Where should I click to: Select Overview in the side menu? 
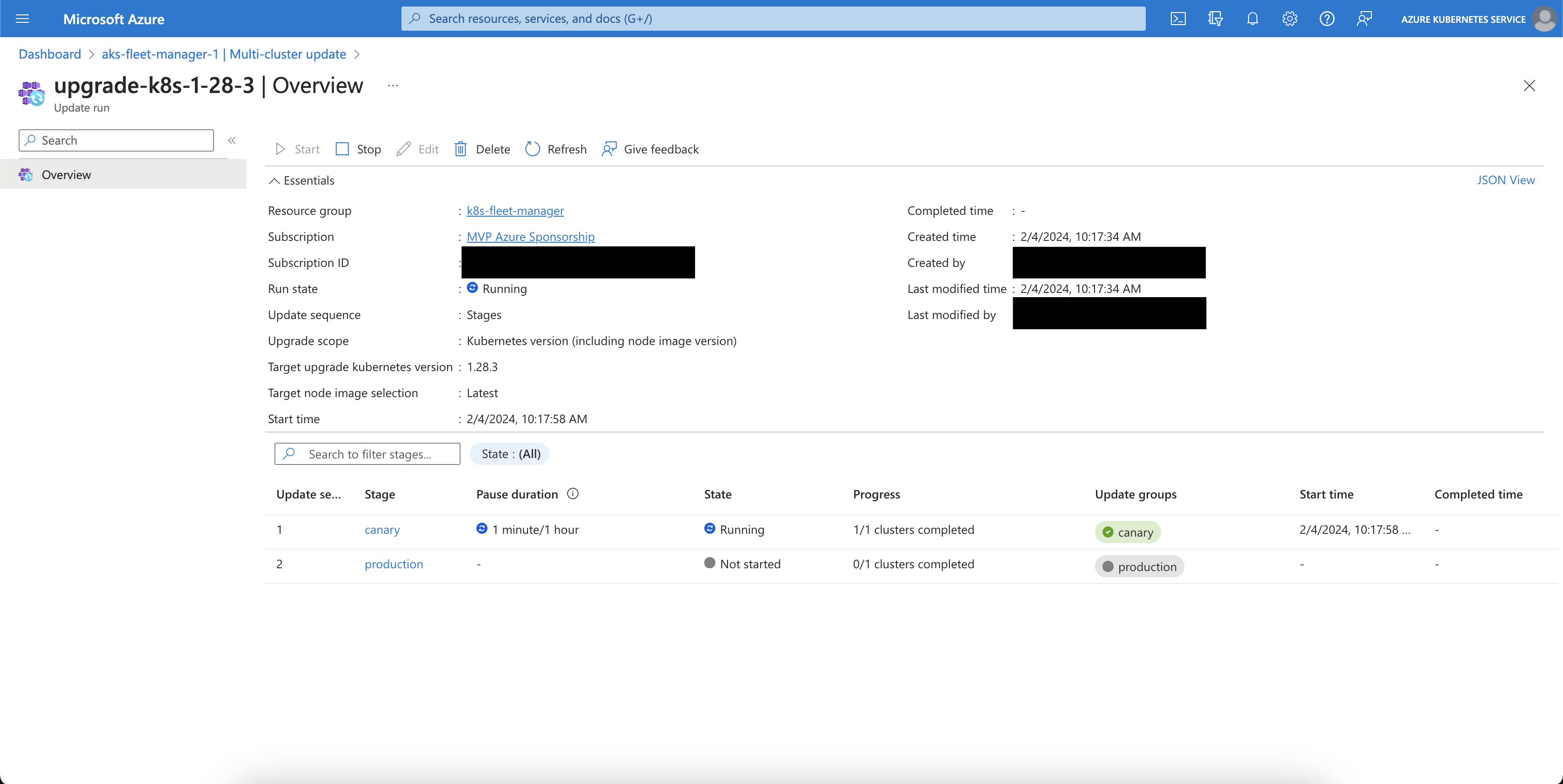click(x=66, y=175)
